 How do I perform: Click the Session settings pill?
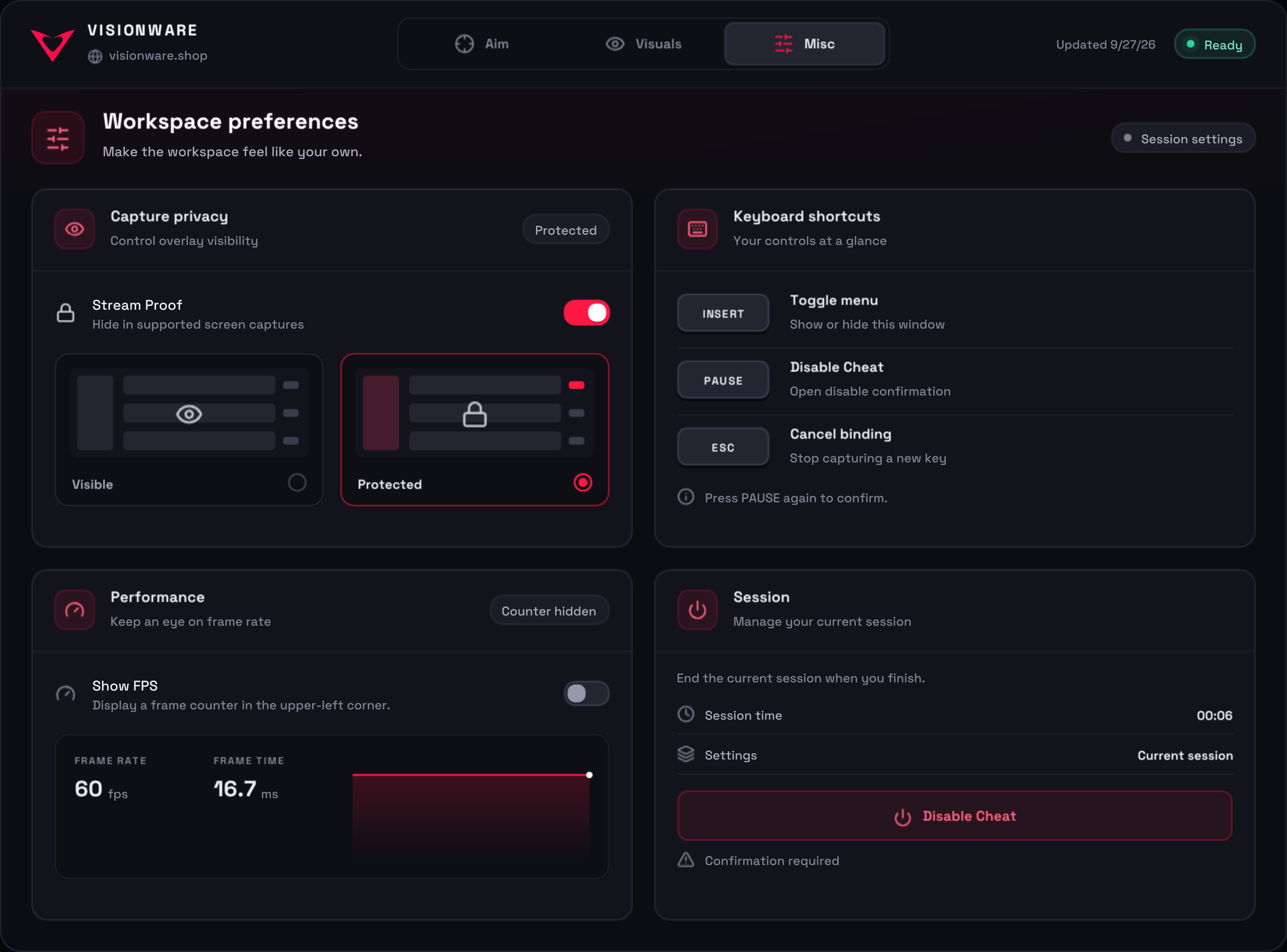click(1183, 138)
